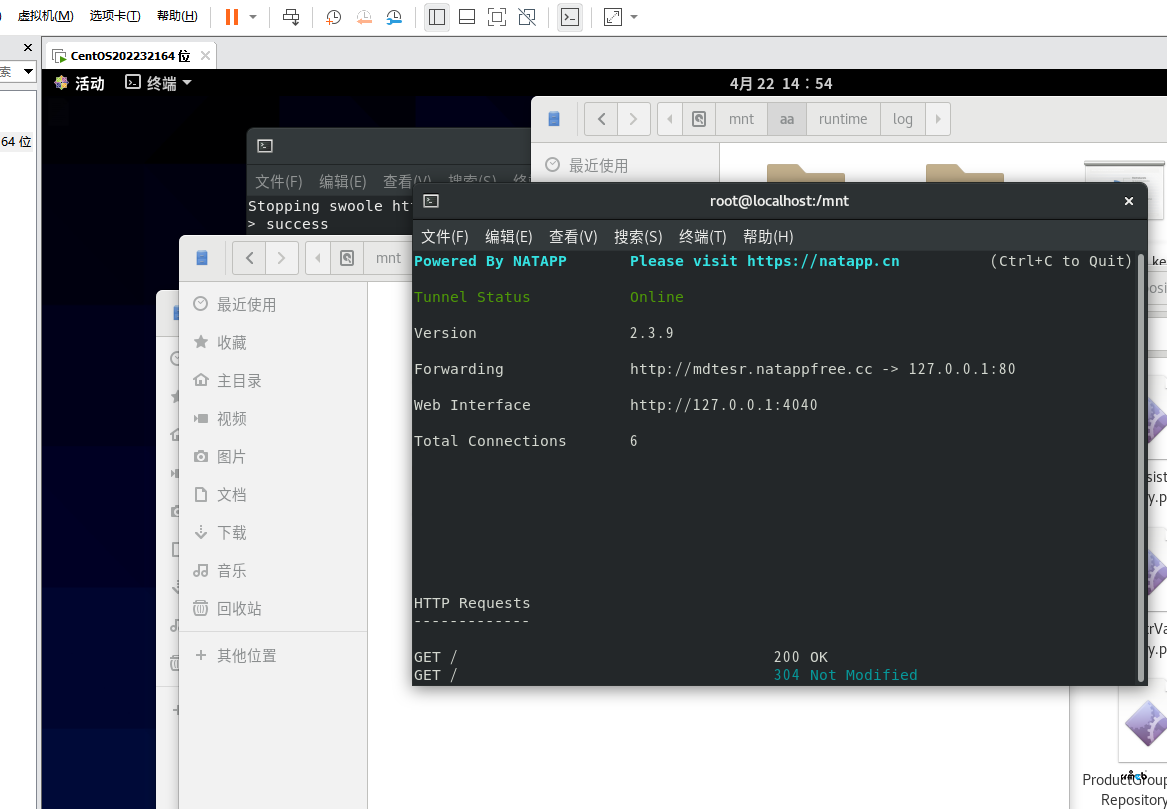Open 最近使用 beside 收藏 in the mnt file manager

tap(274, 304)
